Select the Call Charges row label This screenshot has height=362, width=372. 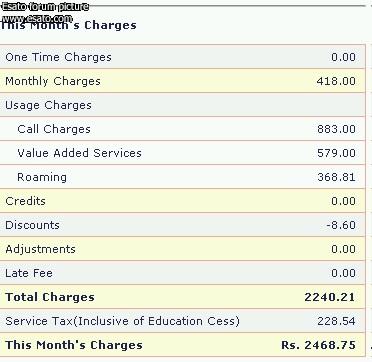(54, 129)
